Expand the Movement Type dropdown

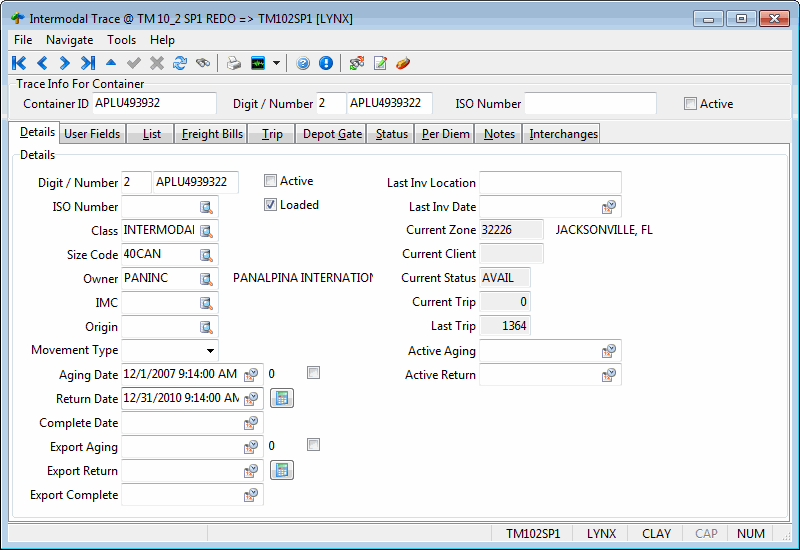[210, 351]
